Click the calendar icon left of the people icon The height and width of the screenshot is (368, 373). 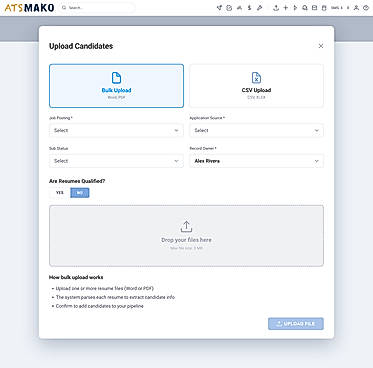(229, 8)
